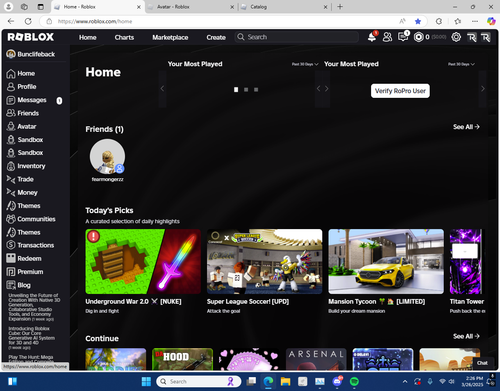Expand Past 30 Days dropdown above carousel dots
The image size is (500, 391).
point(305,64)
